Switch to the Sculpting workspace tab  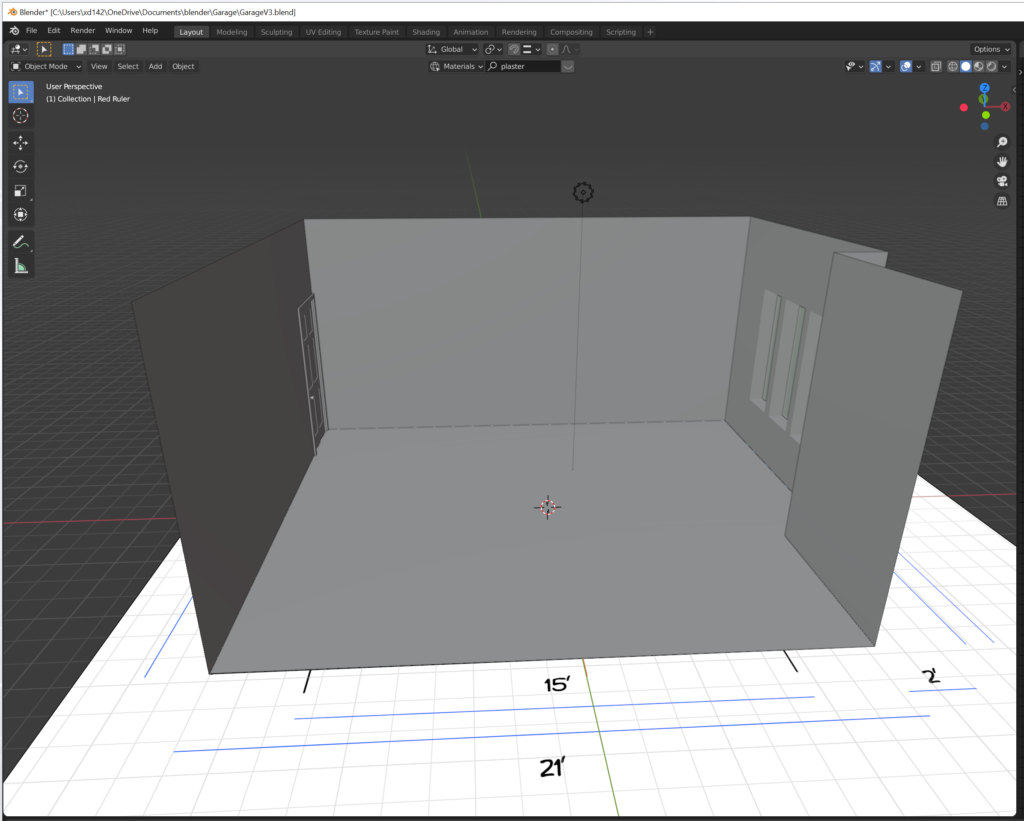pos(276,32)
